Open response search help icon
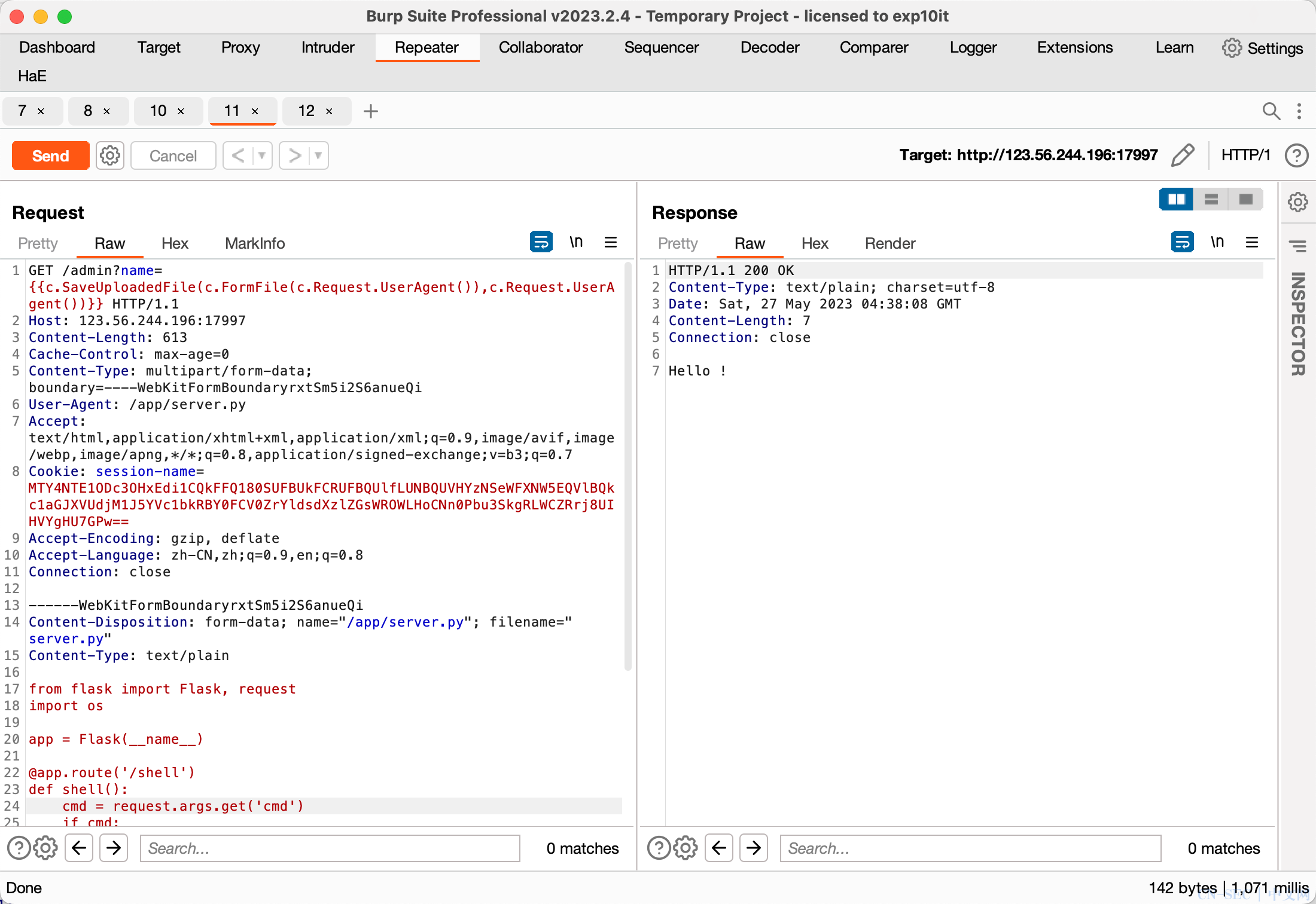1316x904 pixels. tap(659, 848)
